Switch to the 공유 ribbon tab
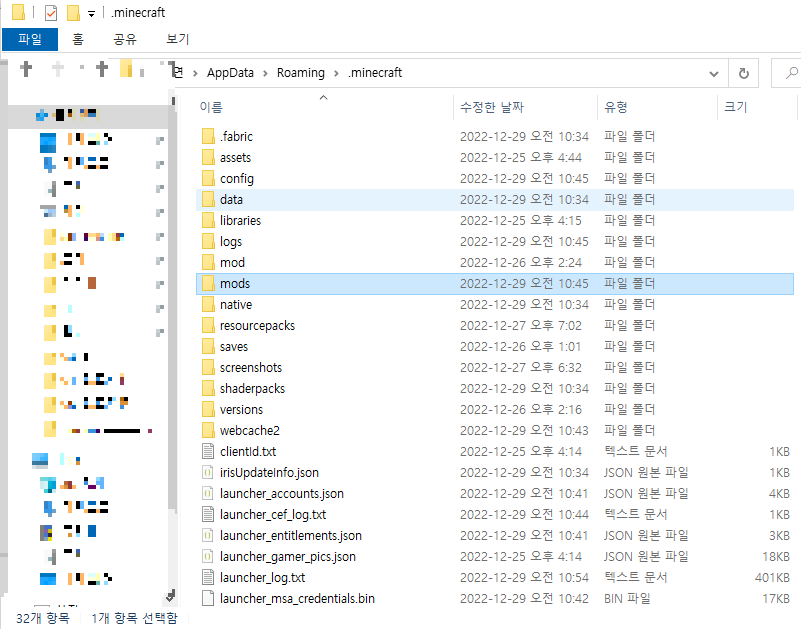Image resolution: width=801 pixels, height=629 pixels. [125, 39]
